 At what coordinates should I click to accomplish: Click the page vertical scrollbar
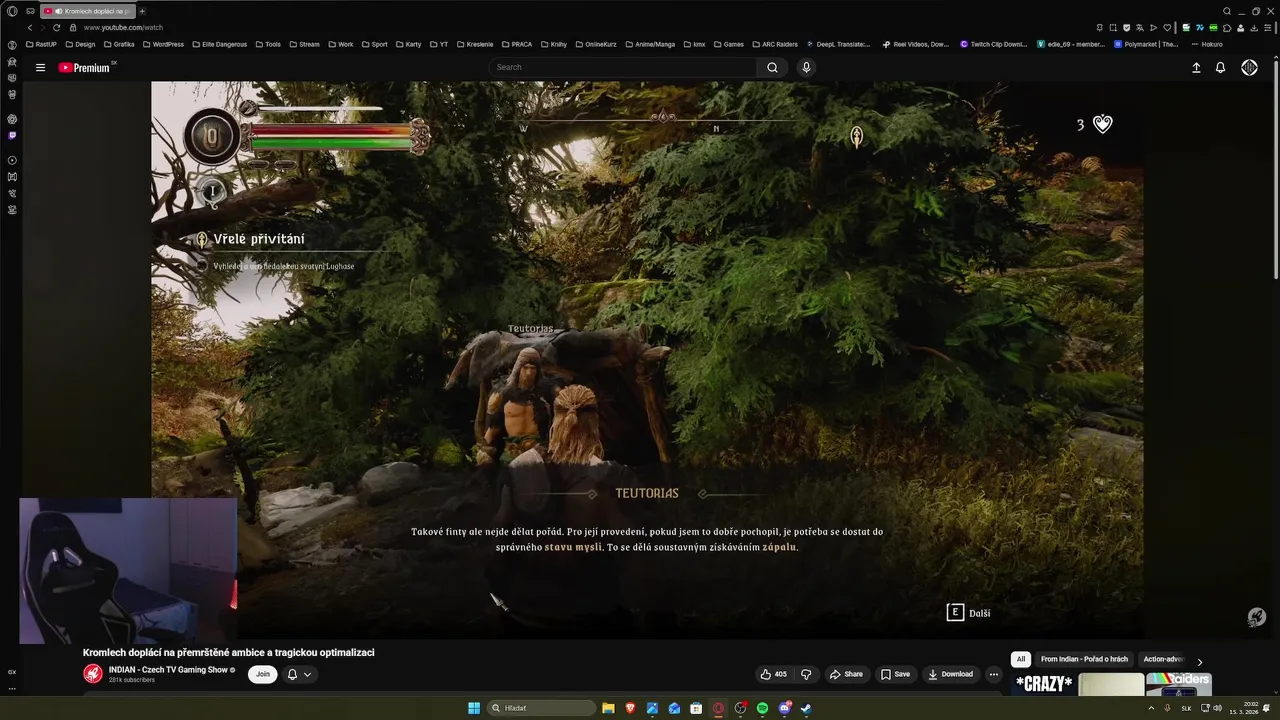tap(1275, 168)
